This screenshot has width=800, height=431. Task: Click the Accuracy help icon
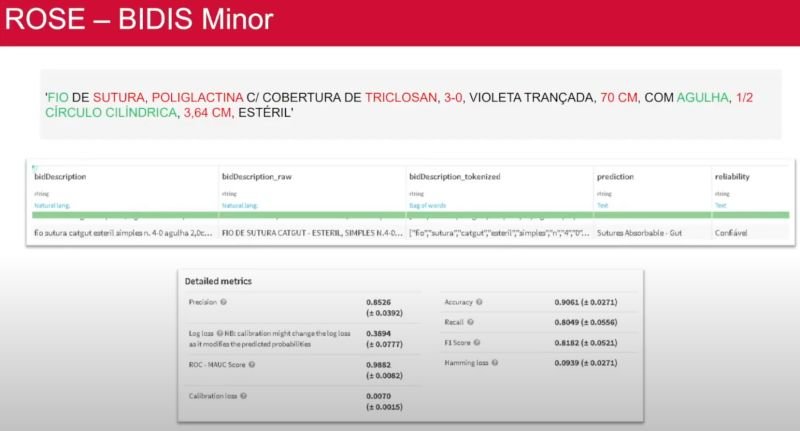(x=479, y=302)
